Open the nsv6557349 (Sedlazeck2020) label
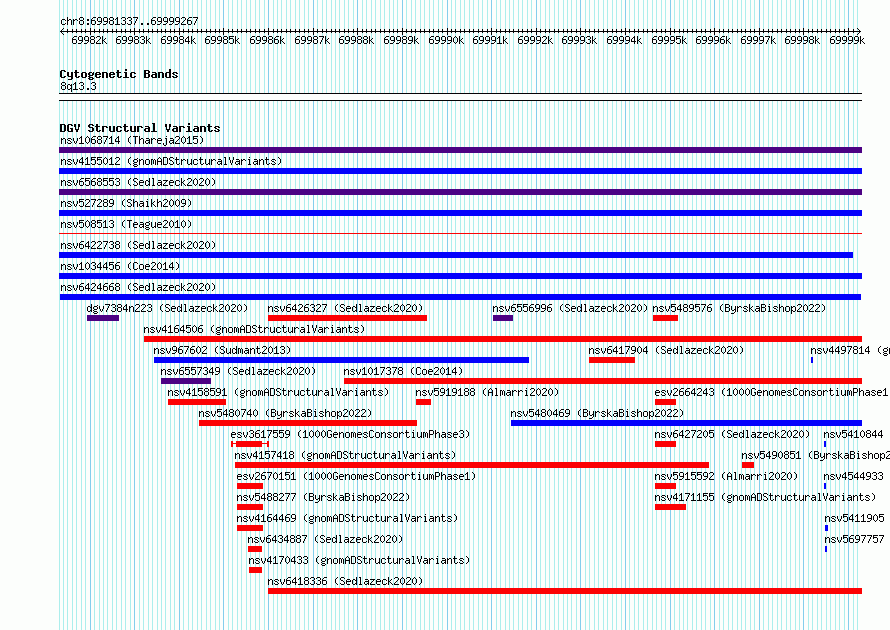The image size is (890, 630). (x=238, y=371)
